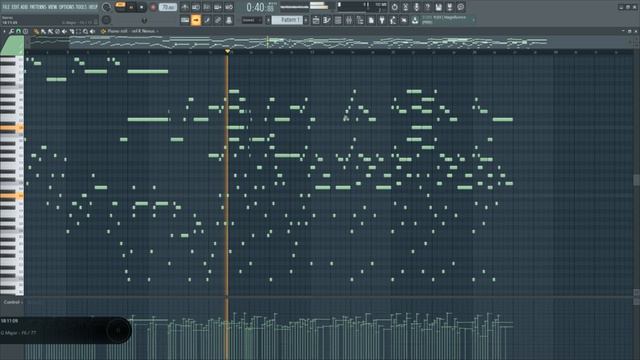Open the FILE menu
The height and width of the screenshot is (360, 640).
coord(7,7)
